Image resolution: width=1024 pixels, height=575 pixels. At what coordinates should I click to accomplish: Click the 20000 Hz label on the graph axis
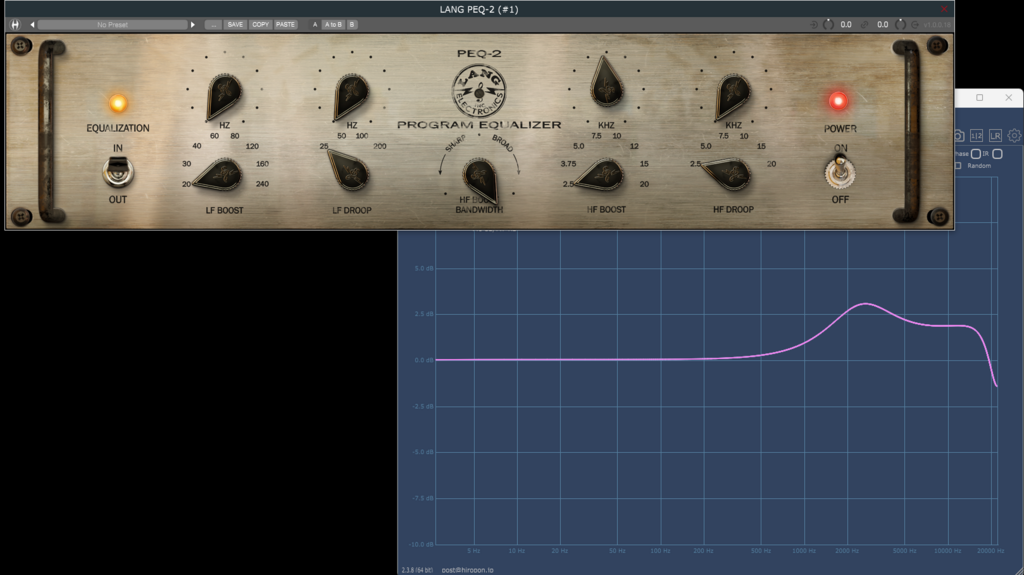coord(991,551)
